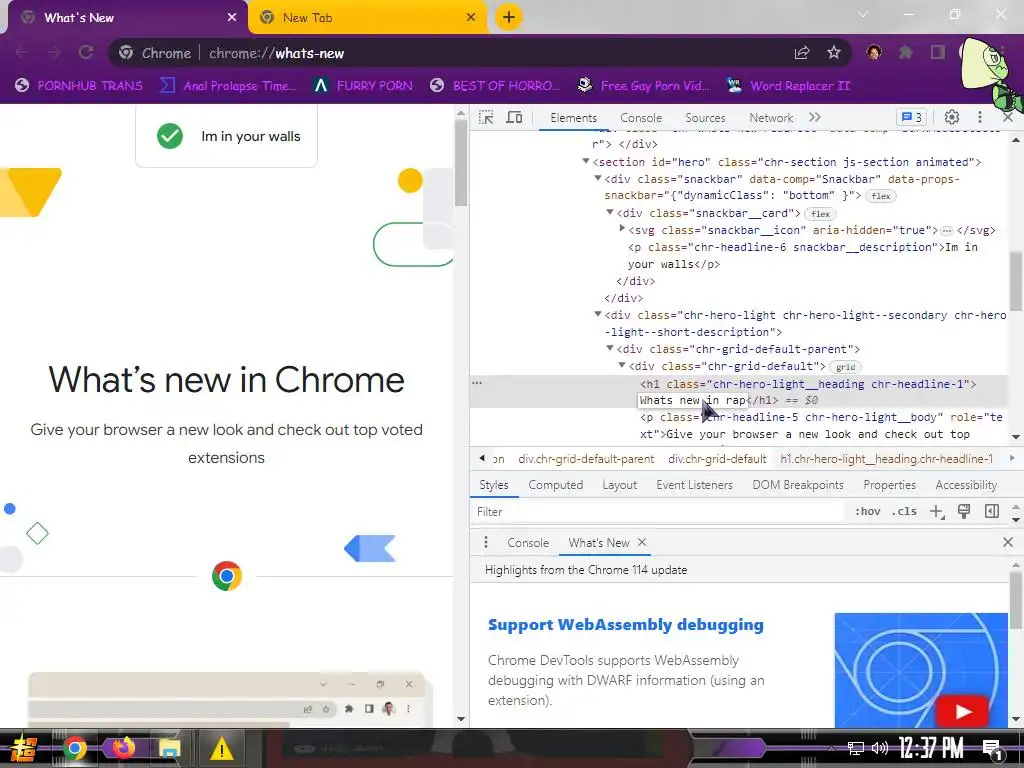Collapse the chr-grid-default-parent div node
Screen dimensions: 1024x768
[x=610, y=348]
